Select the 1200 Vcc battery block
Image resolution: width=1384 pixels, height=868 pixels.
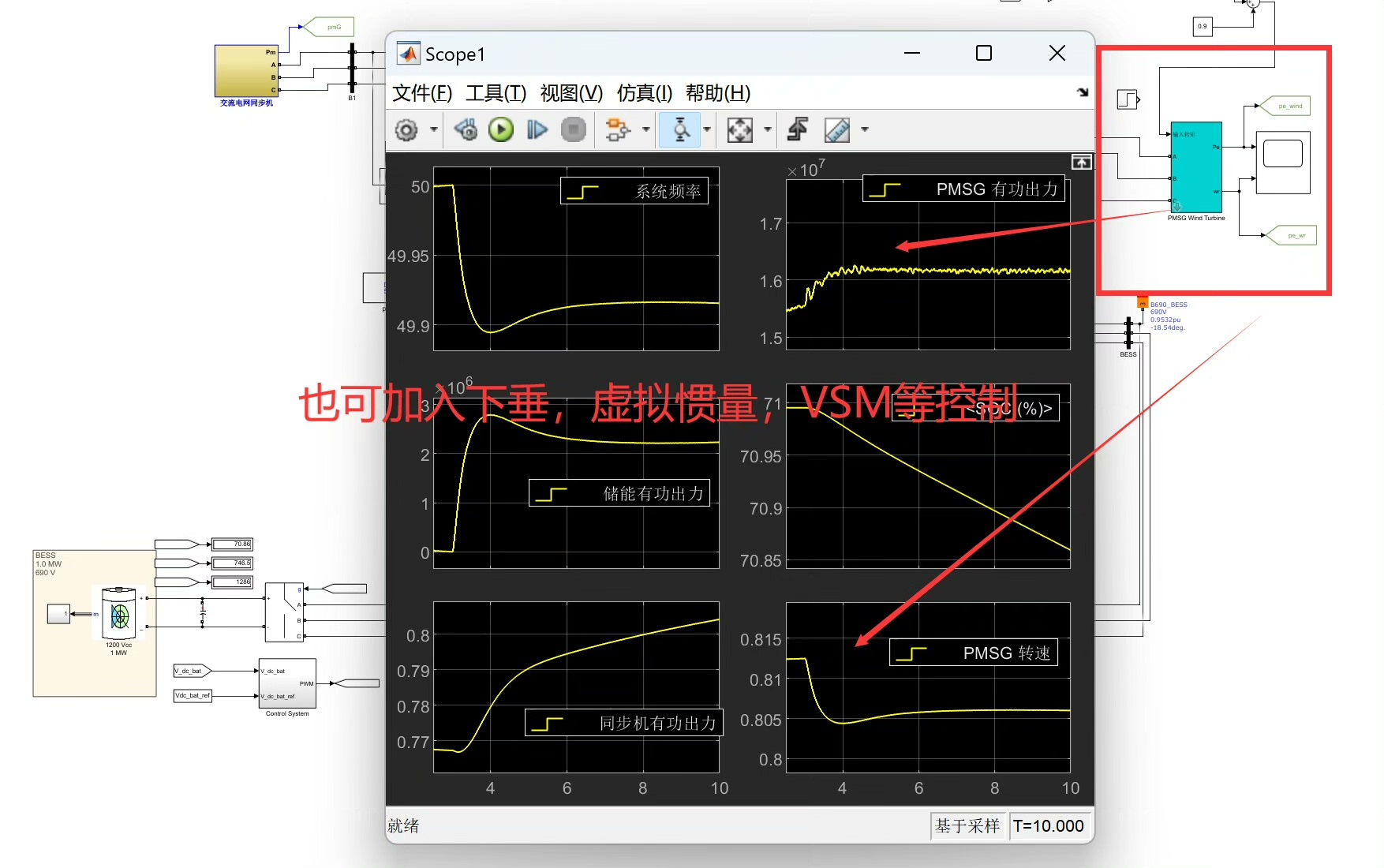(119, 613)
